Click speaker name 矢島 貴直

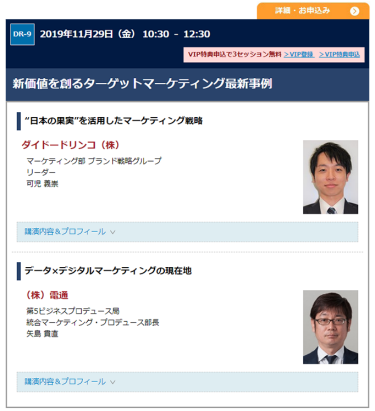[x=42, y=334]
